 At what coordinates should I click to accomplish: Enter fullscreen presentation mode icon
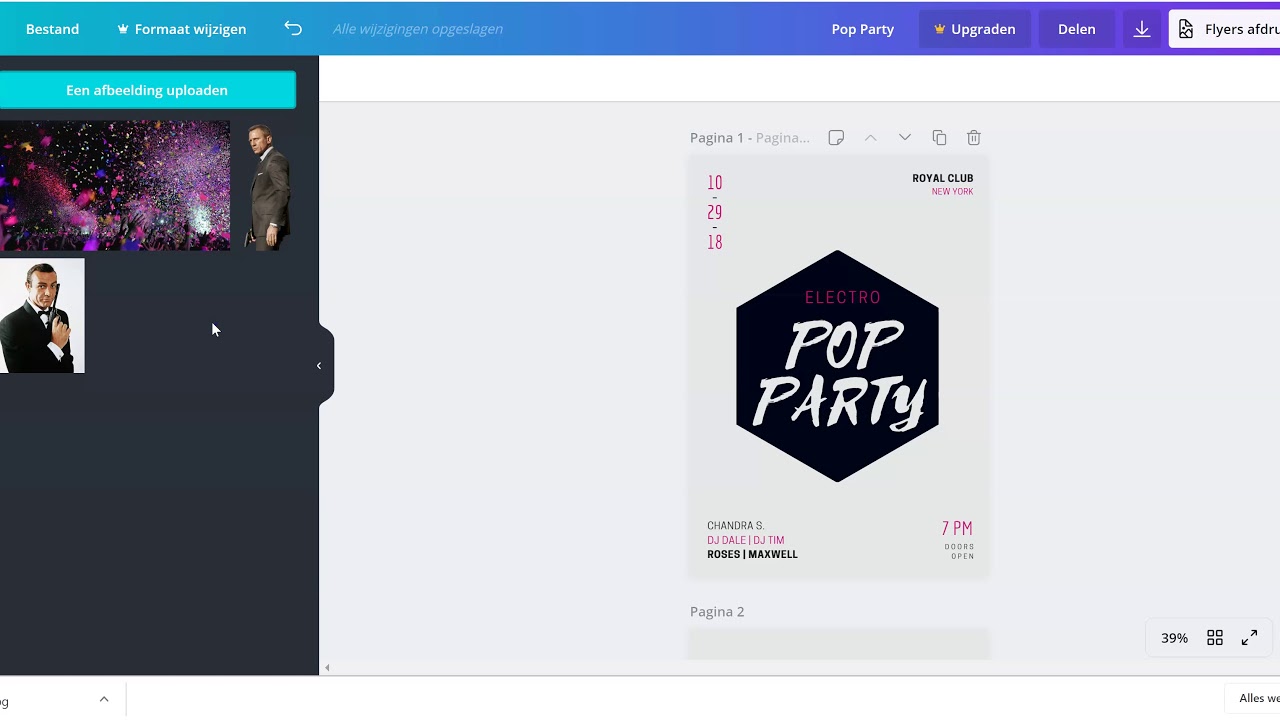click(1249, 638)
